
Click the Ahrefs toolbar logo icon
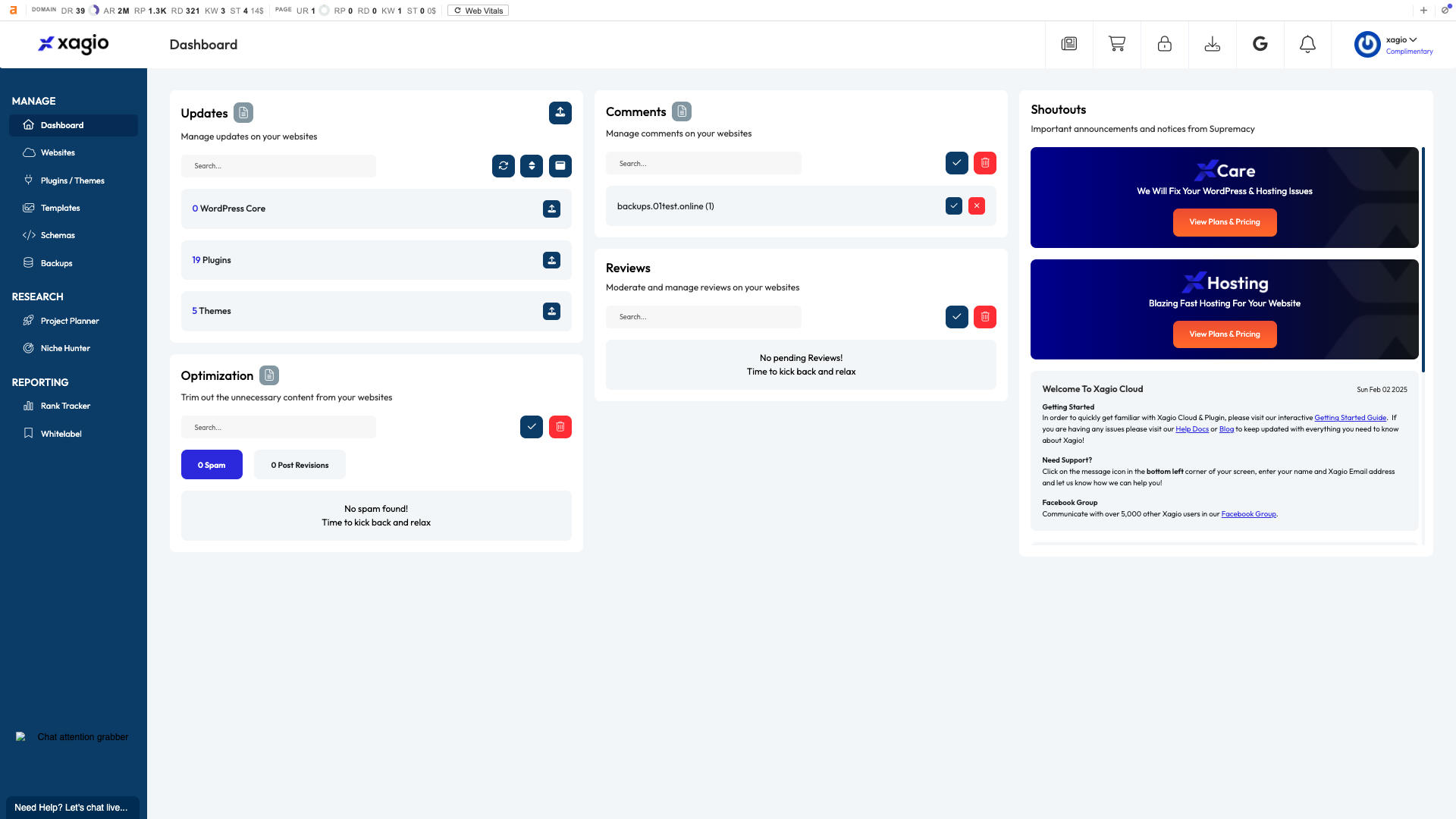(x=13, y=11)
